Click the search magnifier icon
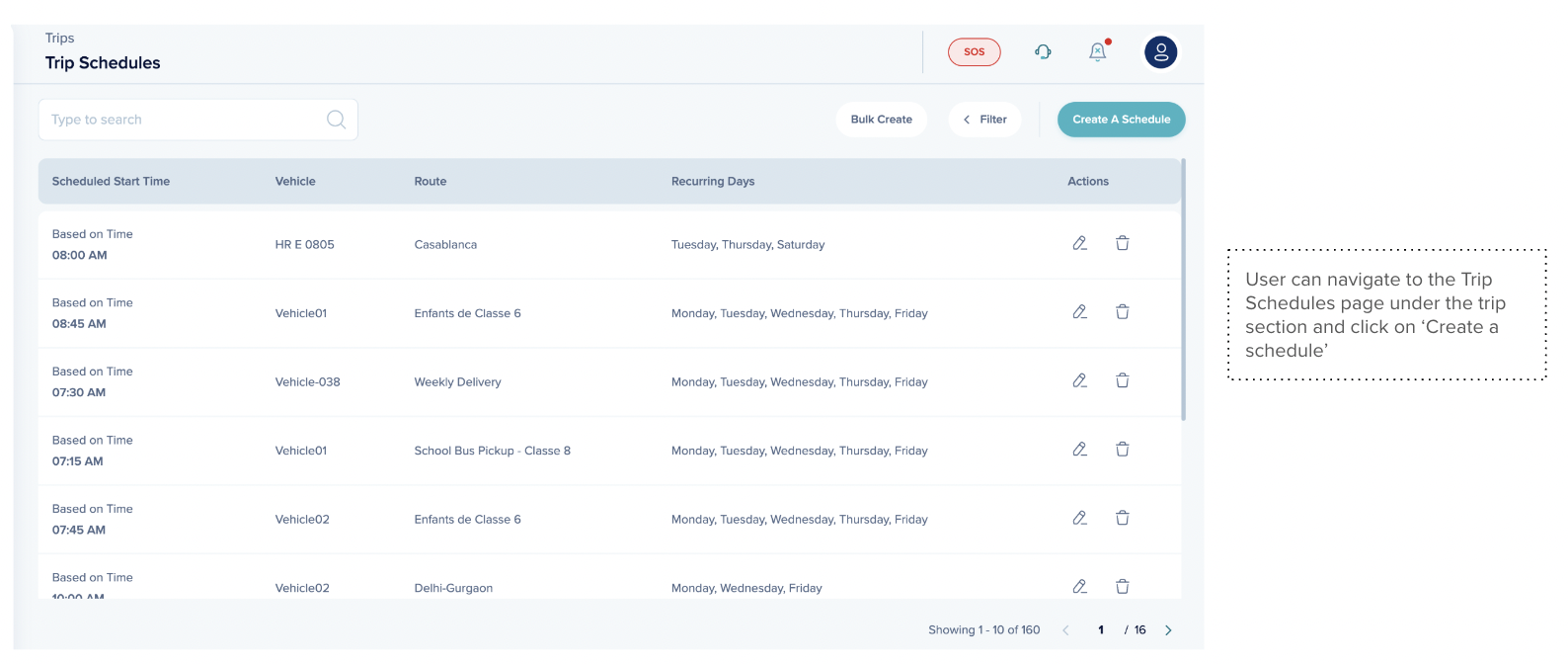Viewport: 1568px width, 664px height. 336,120
